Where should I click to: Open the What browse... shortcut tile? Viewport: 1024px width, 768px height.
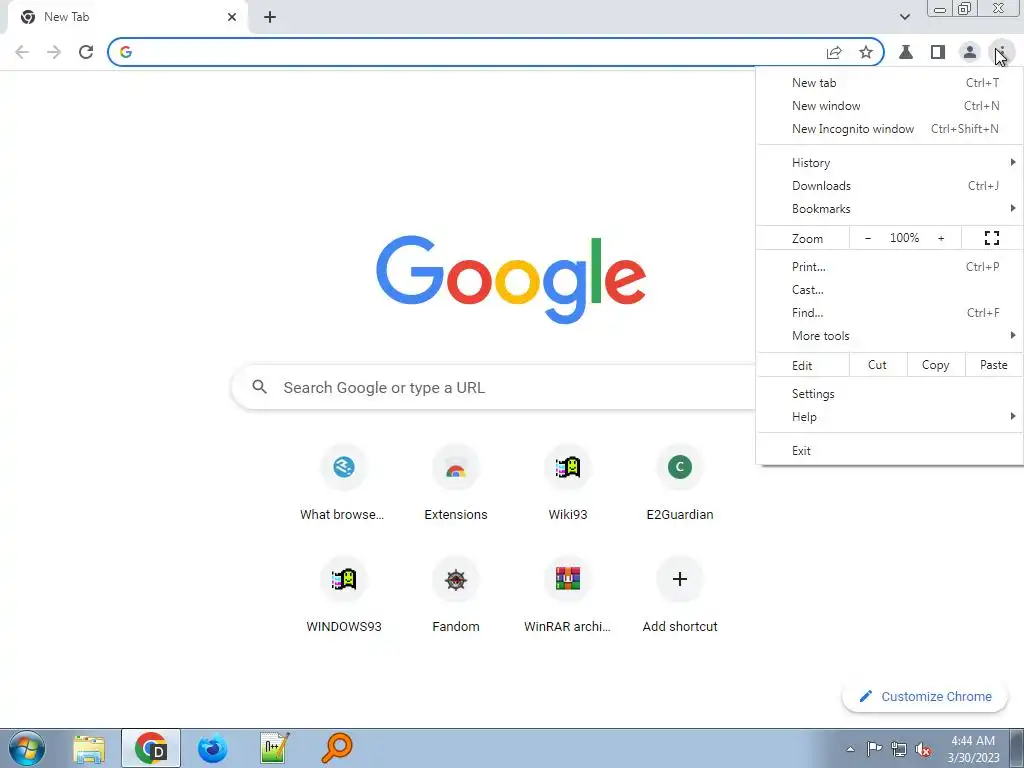pos(344,484)
